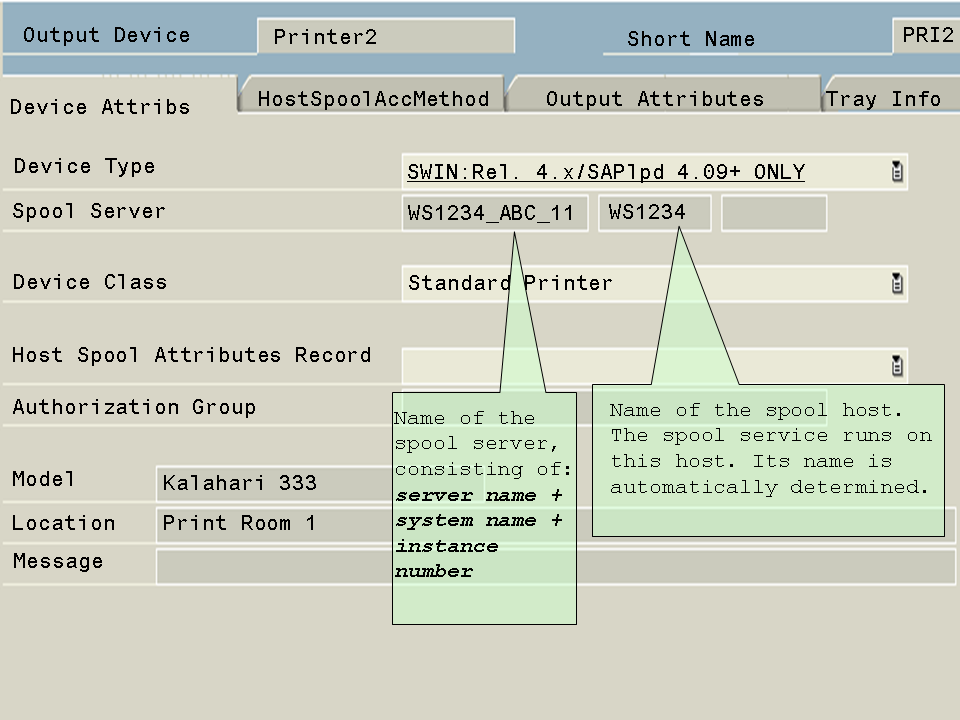Focus the Spool Server field WS1234_ABC_11

pyautogui.click(x=494, y=213)
